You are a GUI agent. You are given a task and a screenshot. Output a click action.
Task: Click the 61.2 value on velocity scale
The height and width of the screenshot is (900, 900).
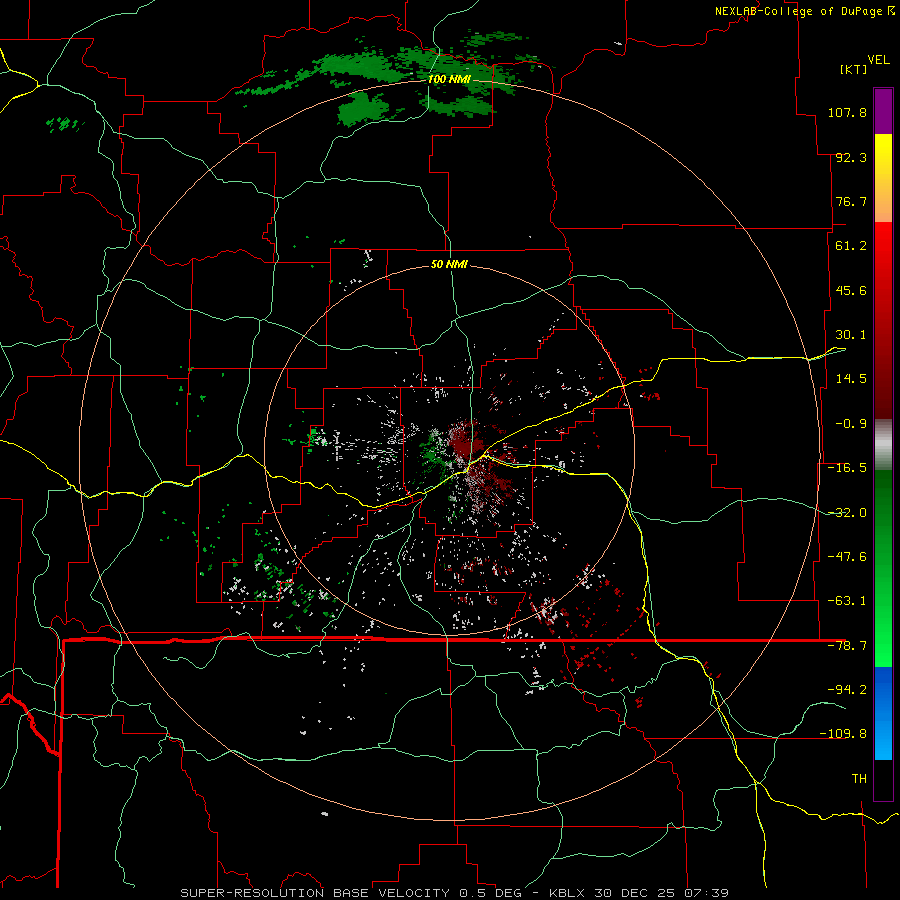coord(851,246)
